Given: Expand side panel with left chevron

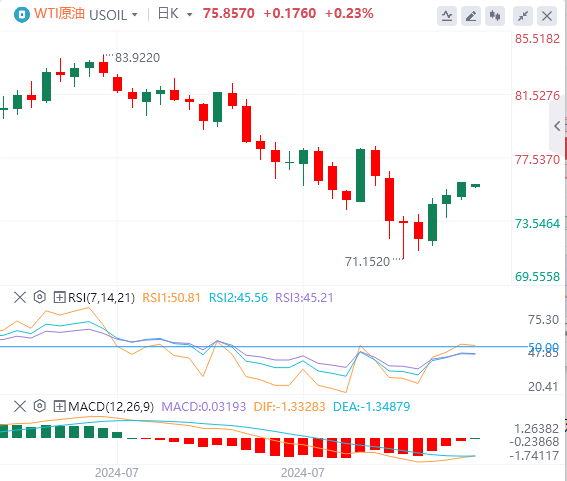Looking at the screenshot, I should click(x=557, y=126).
